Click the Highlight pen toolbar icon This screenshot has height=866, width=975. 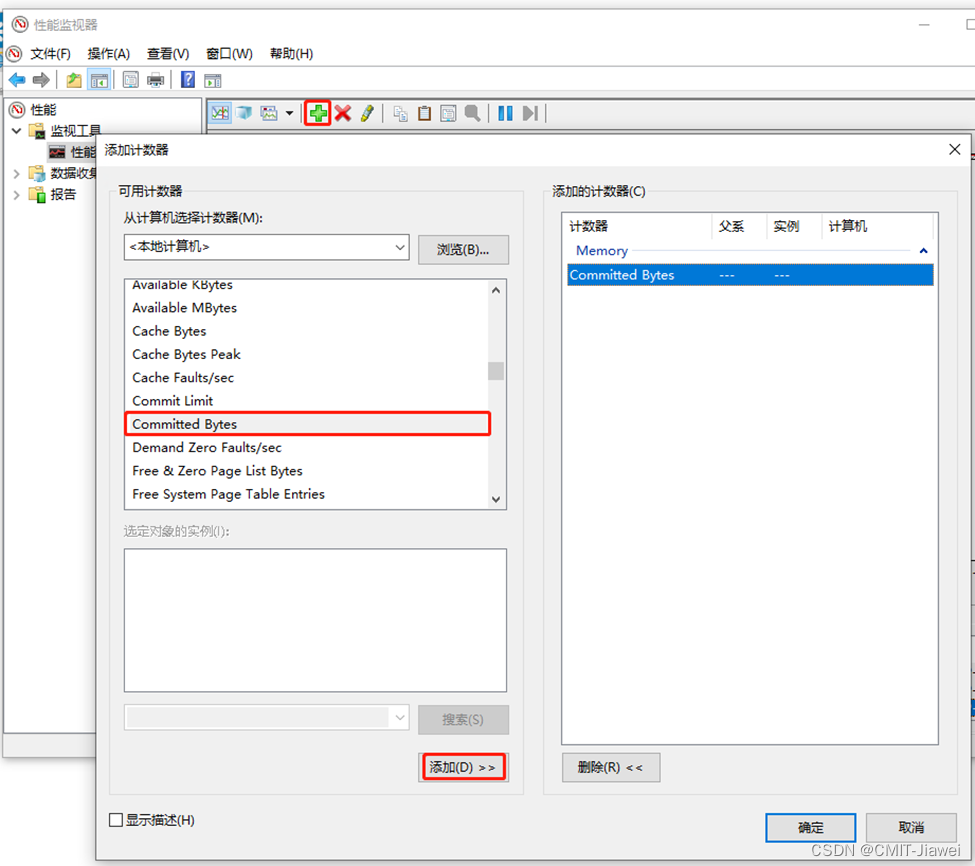pos(367,113)
